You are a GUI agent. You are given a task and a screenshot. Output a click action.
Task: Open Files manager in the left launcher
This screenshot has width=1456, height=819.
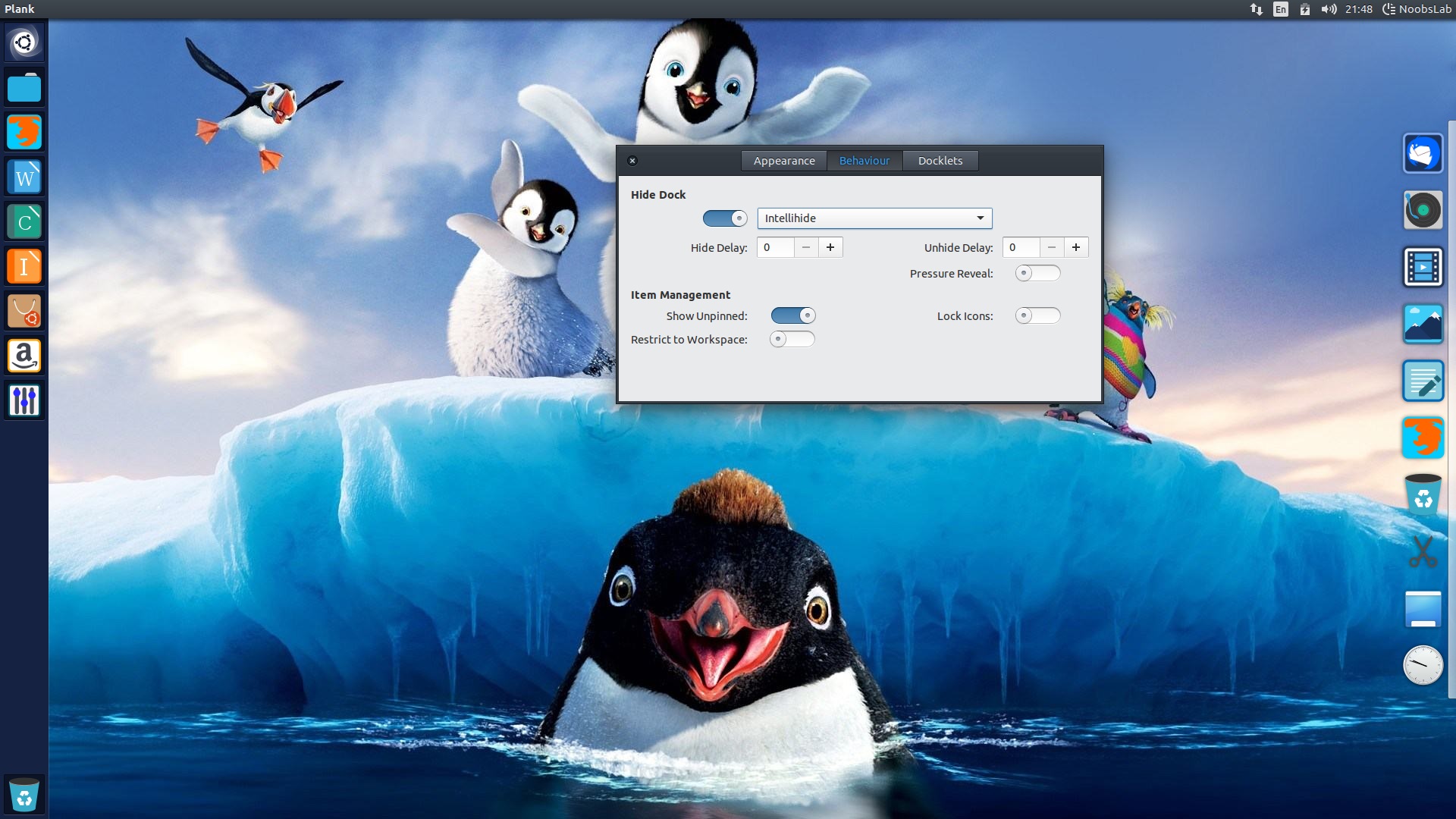click(x=24, y=87)
